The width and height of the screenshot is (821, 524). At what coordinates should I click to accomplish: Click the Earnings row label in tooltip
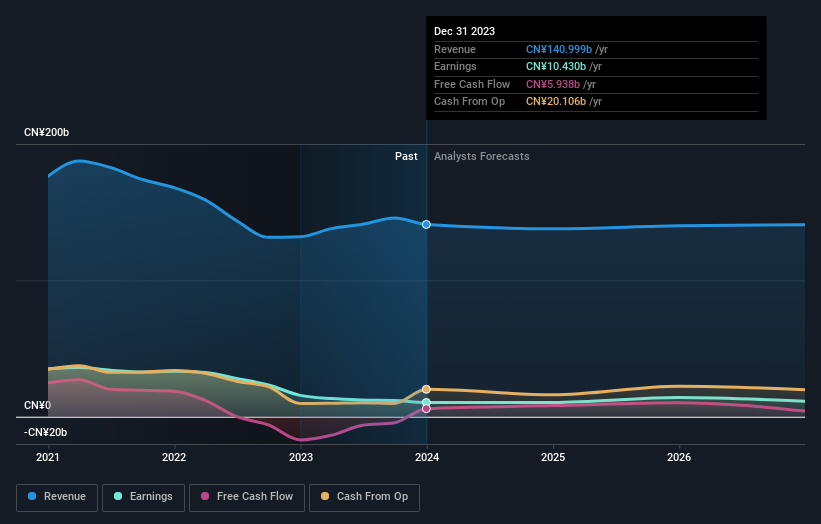pos(456,66)
